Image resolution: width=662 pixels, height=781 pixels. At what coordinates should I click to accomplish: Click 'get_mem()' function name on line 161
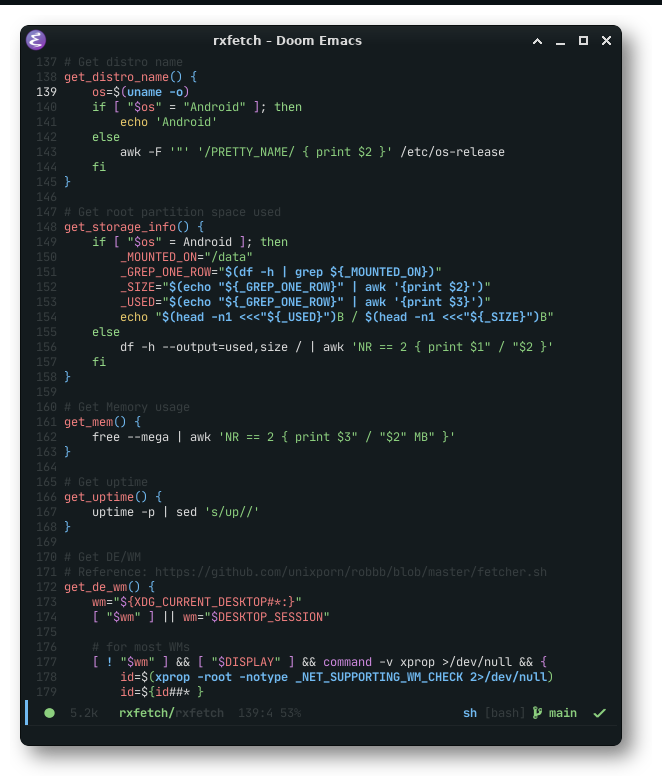(95, 422)
